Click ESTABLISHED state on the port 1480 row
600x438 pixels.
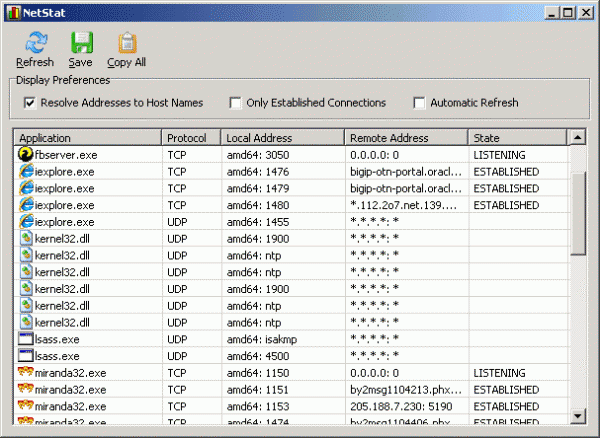[506, 205]
